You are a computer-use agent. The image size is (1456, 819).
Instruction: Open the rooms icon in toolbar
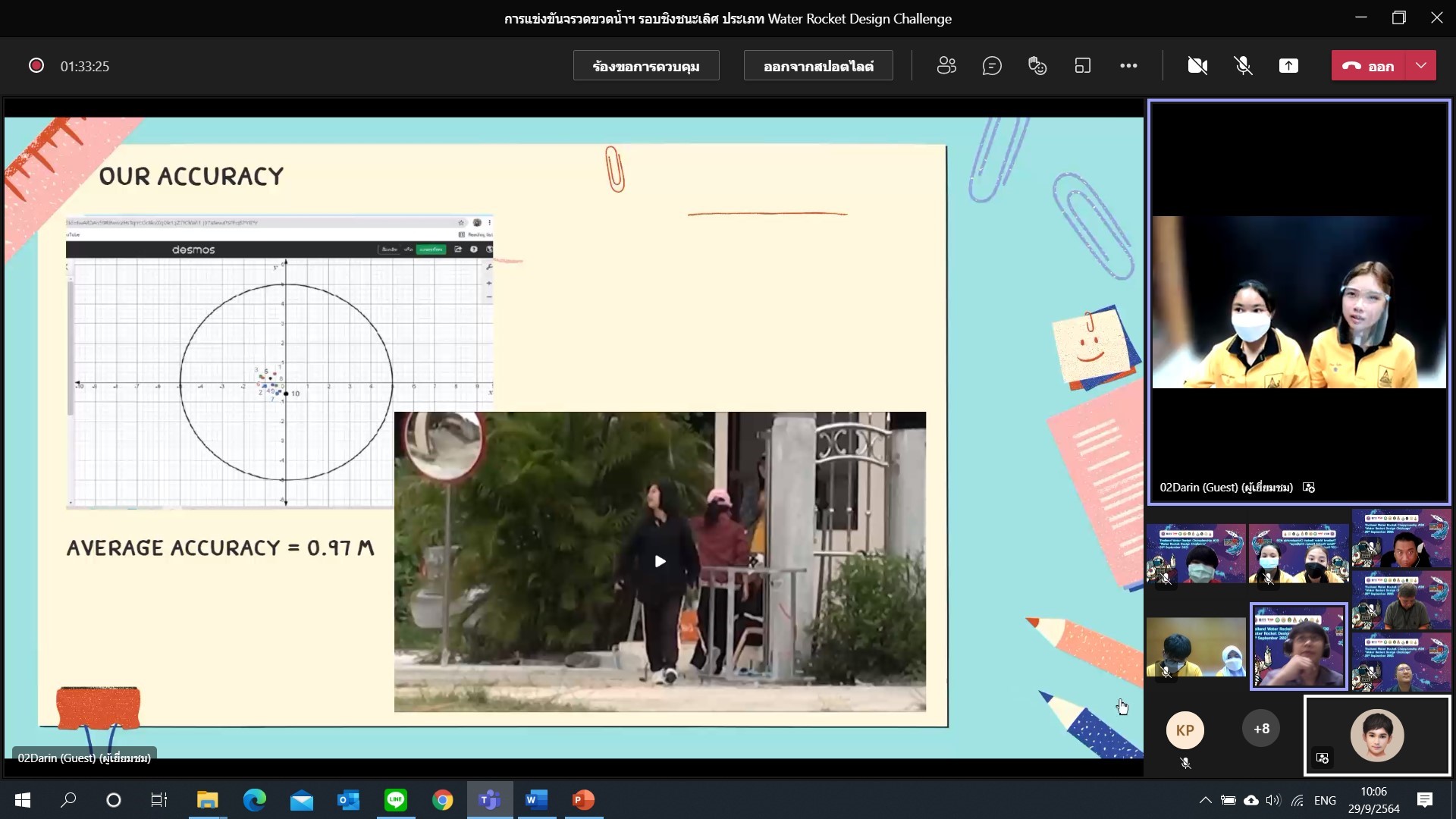point(1083,66)
